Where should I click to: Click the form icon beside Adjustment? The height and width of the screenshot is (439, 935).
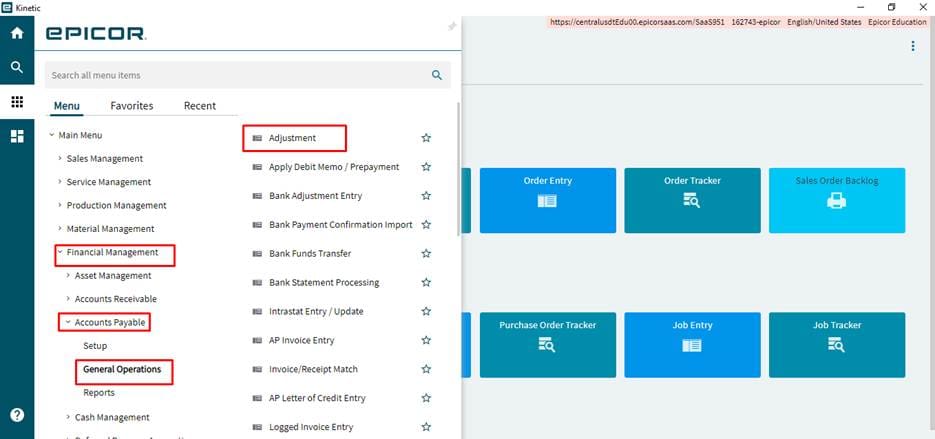coord(257,138)
